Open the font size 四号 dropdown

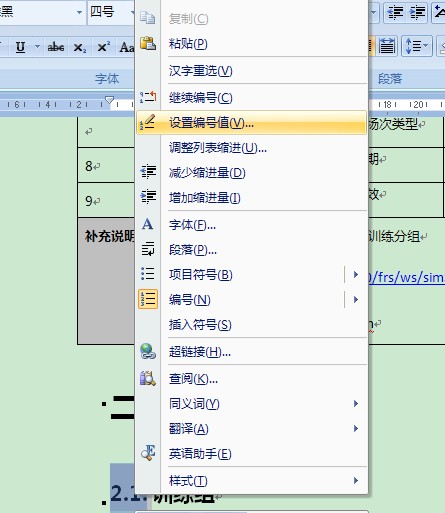click(132, 12)
